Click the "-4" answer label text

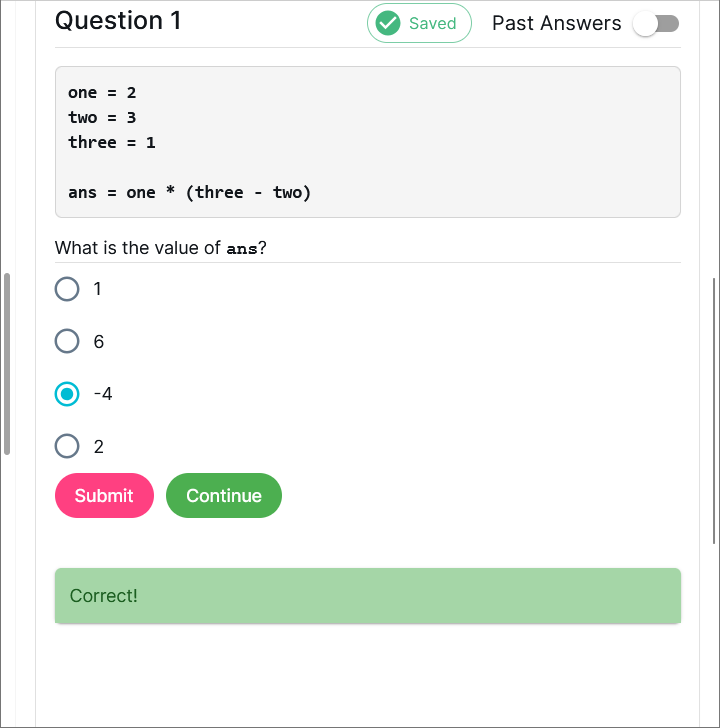pyautogui.click(x=103, y=394)
